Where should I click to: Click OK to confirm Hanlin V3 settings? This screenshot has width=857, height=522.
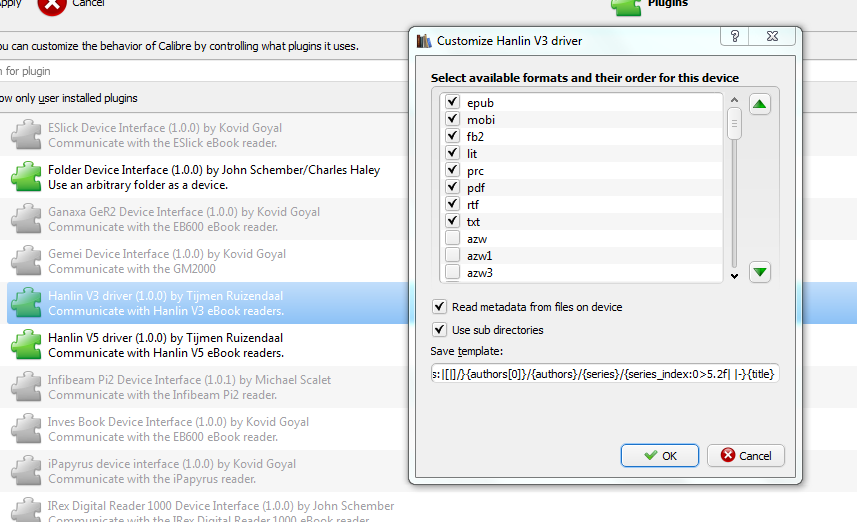click(660, 455)
